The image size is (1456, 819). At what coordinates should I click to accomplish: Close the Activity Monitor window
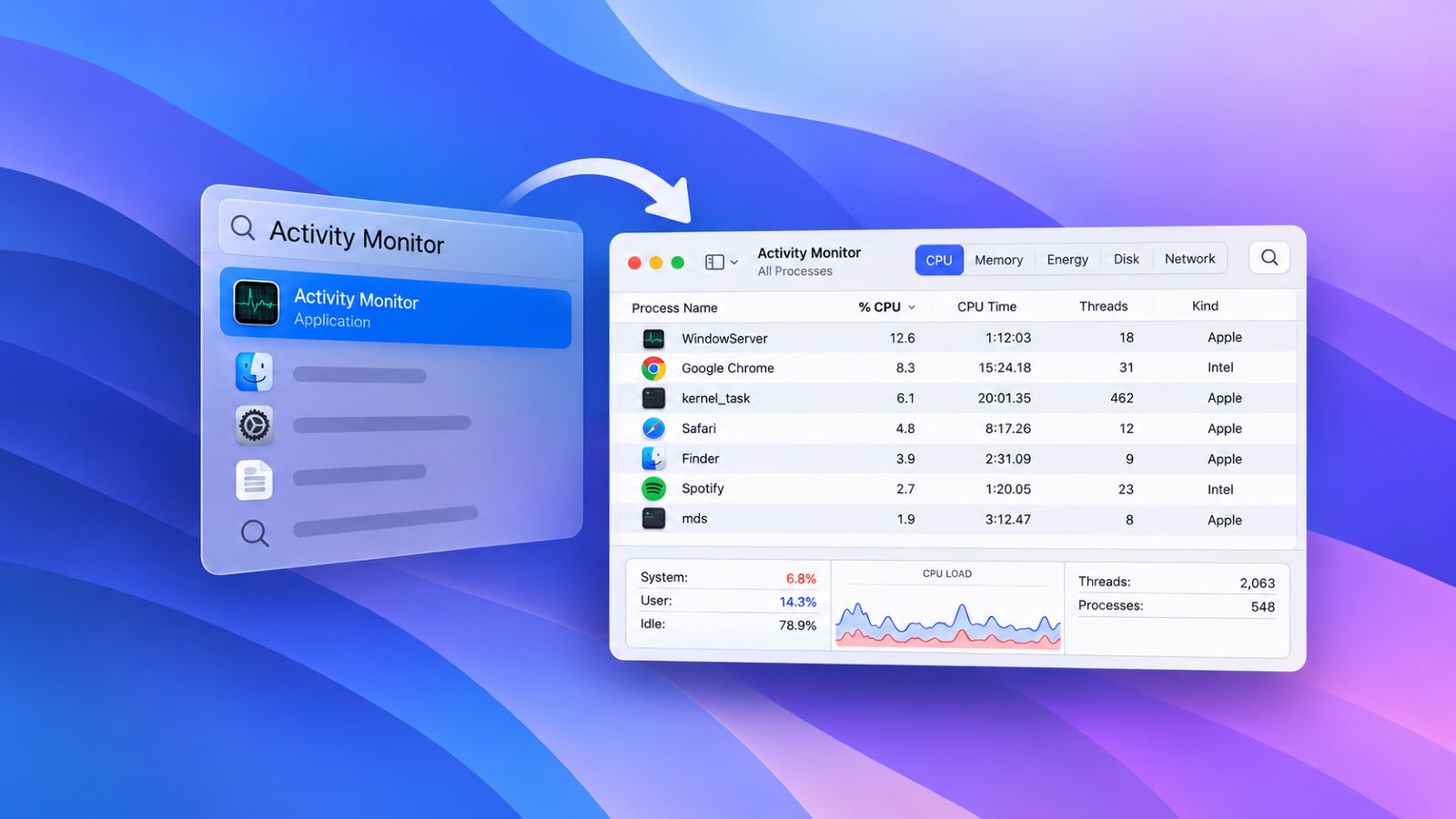point(634,263)
